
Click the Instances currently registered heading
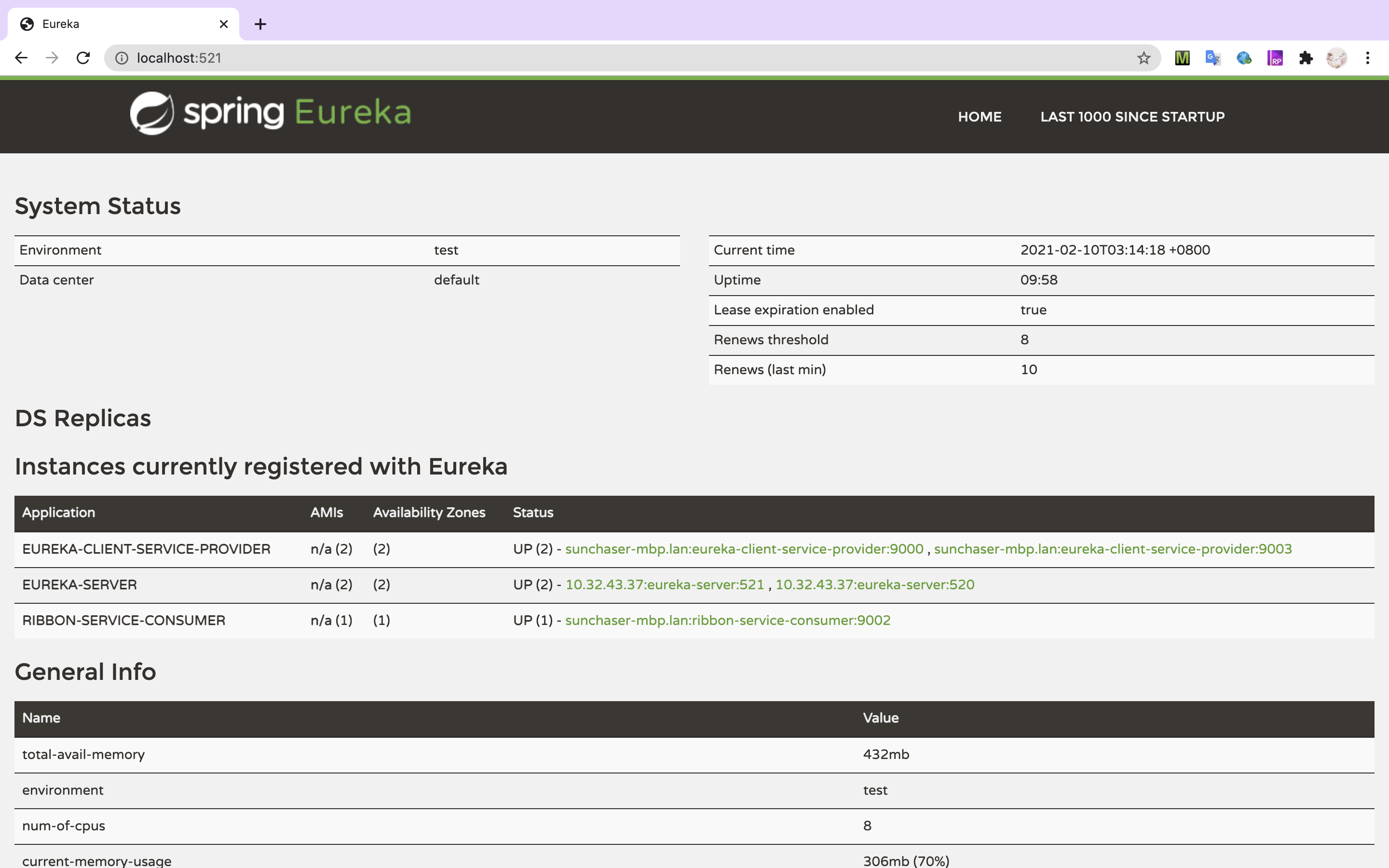(x=261, y=466)
